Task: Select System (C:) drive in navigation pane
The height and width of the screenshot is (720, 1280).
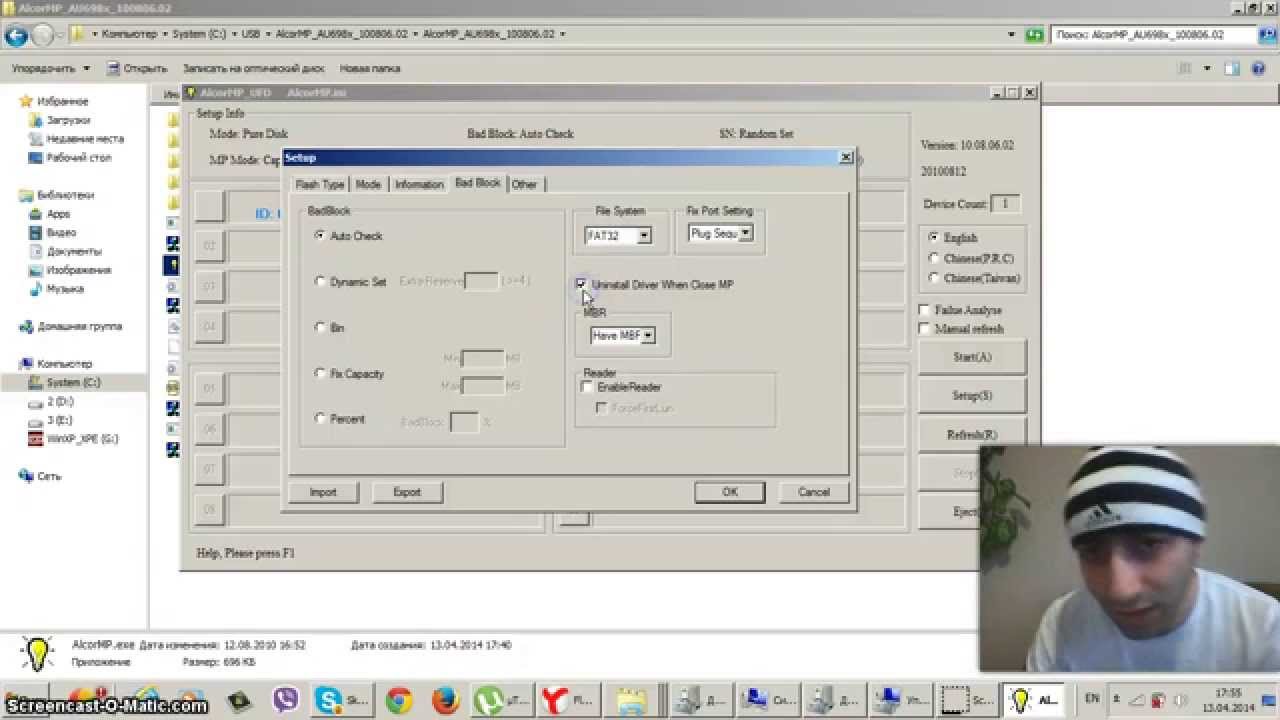Action: click(x=72, y=382)
